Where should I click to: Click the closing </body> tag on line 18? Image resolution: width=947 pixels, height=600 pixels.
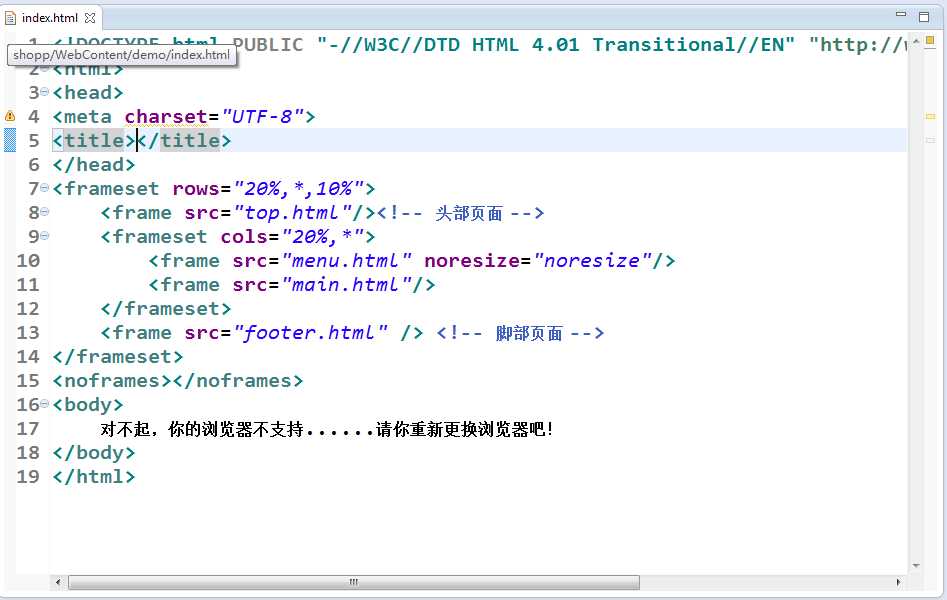[94, 453]
